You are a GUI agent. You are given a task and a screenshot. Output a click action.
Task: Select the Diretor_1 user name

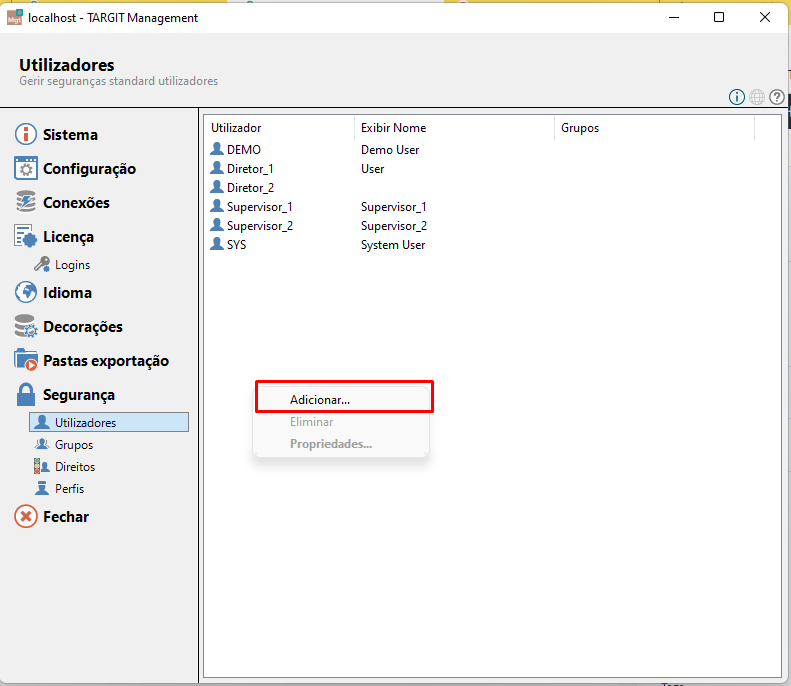coord(250,169)
